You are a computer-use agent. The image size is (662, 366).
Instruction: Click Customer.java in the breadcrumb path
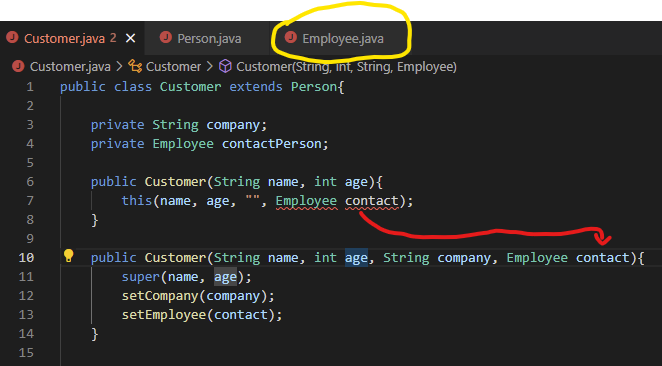click(70, 67)
